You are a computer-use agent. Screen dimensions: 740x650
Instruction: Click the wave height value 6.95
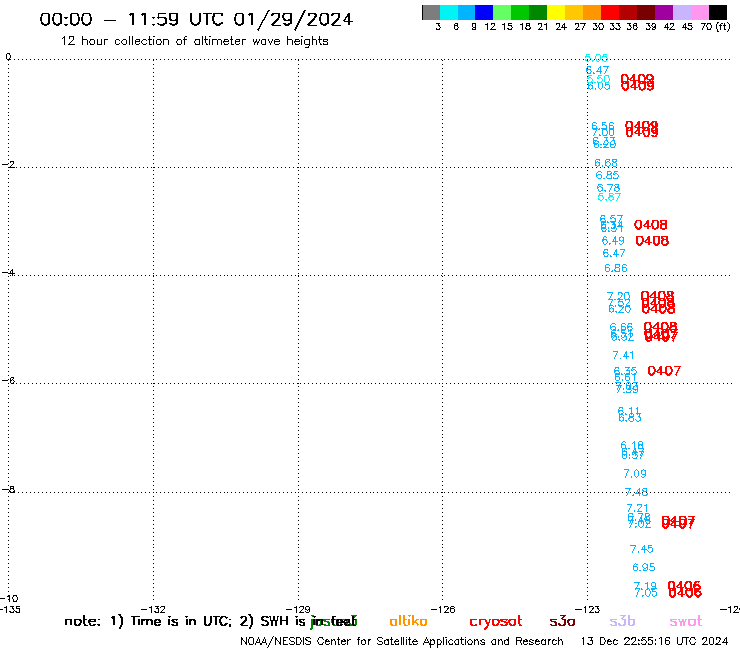tap(644, 567)
